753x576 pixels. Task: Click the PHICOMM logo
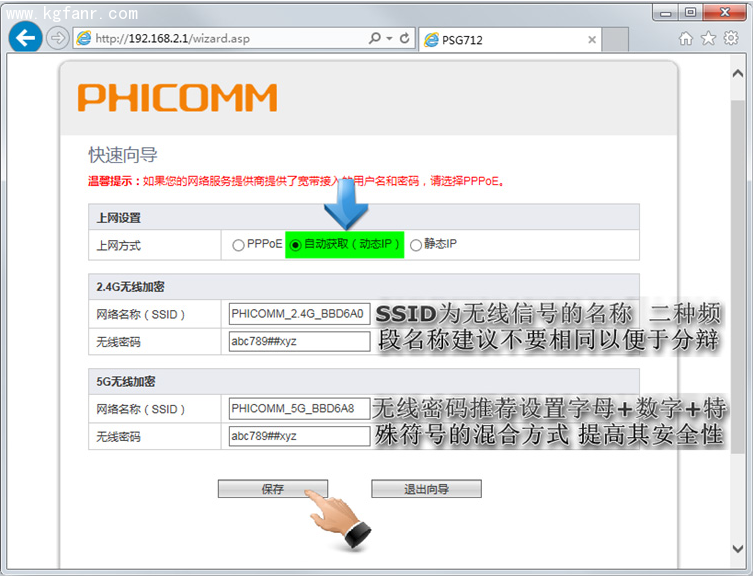tap(177, 98)
